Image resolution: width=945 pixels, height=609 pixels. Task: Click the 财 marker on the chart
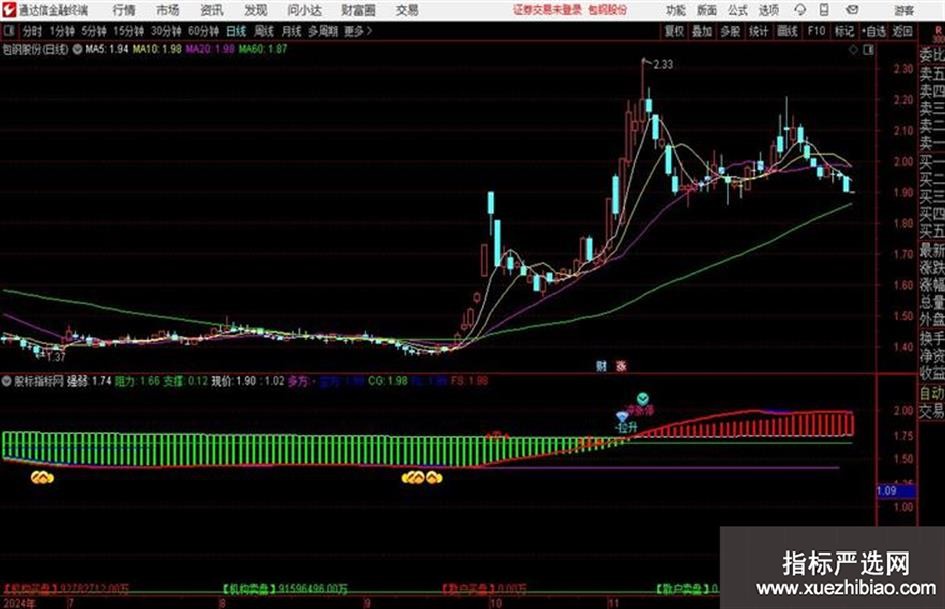click(x=601, y=366)
